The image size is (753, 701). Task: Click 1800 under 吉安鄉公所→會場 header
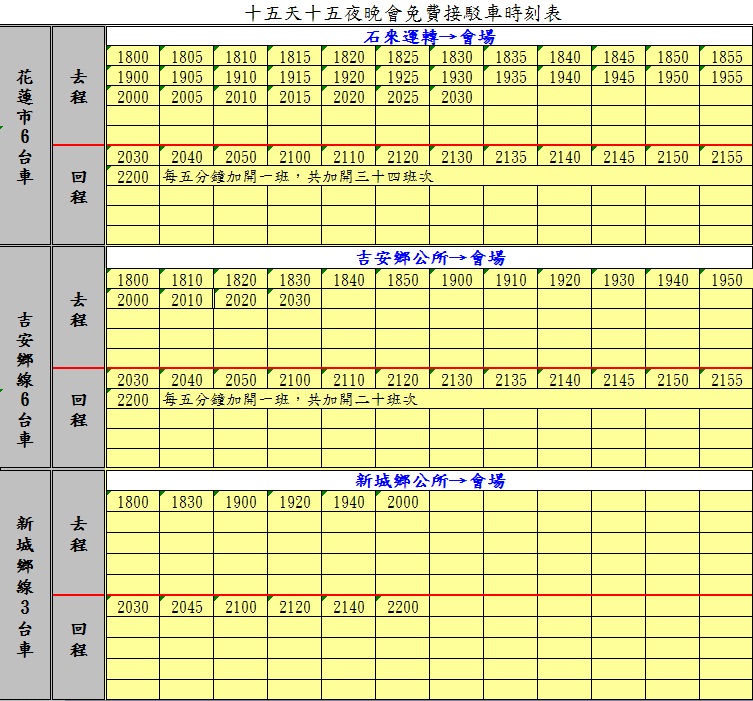click(x=133, y=279)
